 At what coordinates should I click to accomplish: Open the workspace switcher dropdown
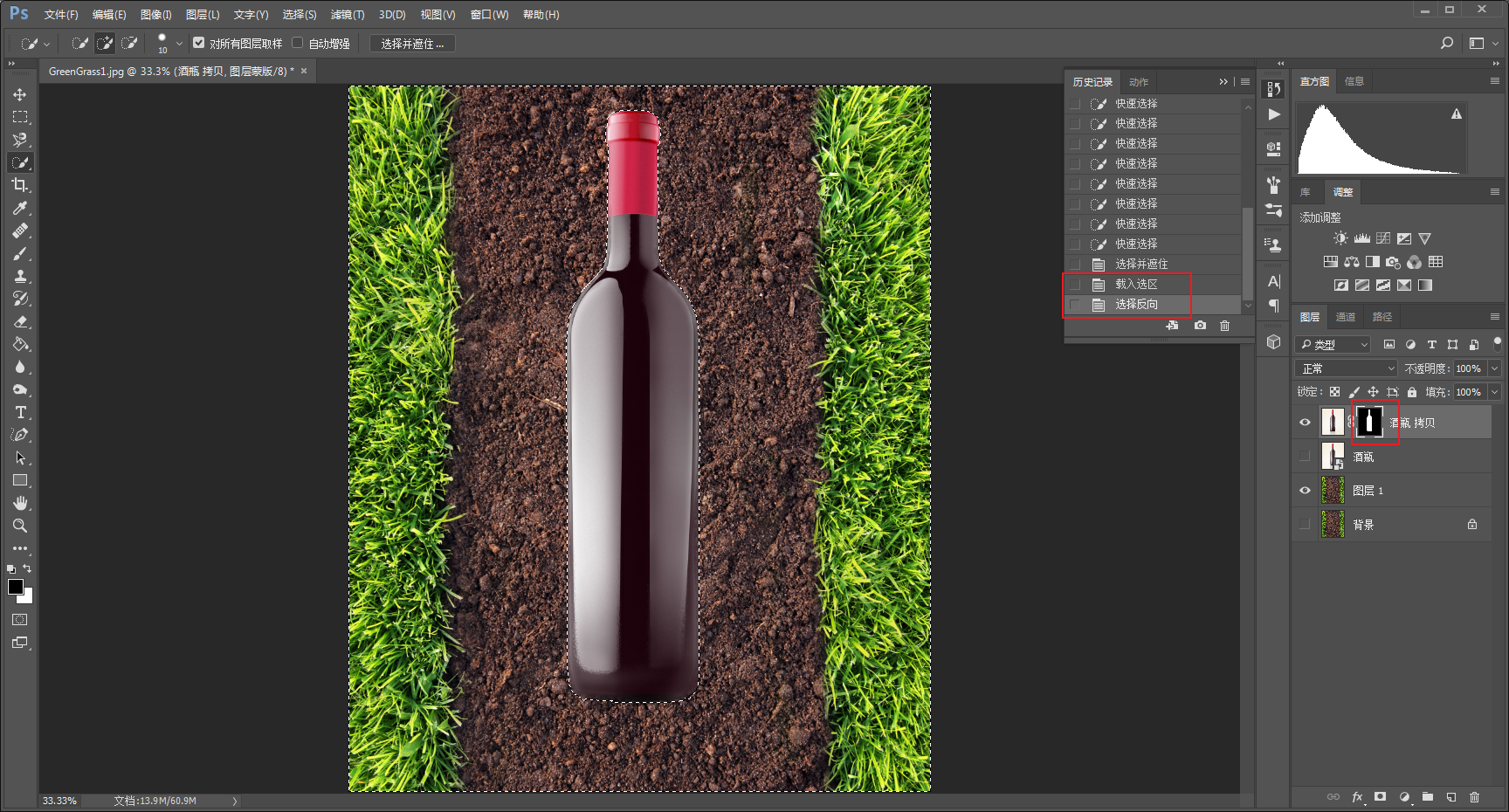1483,43
